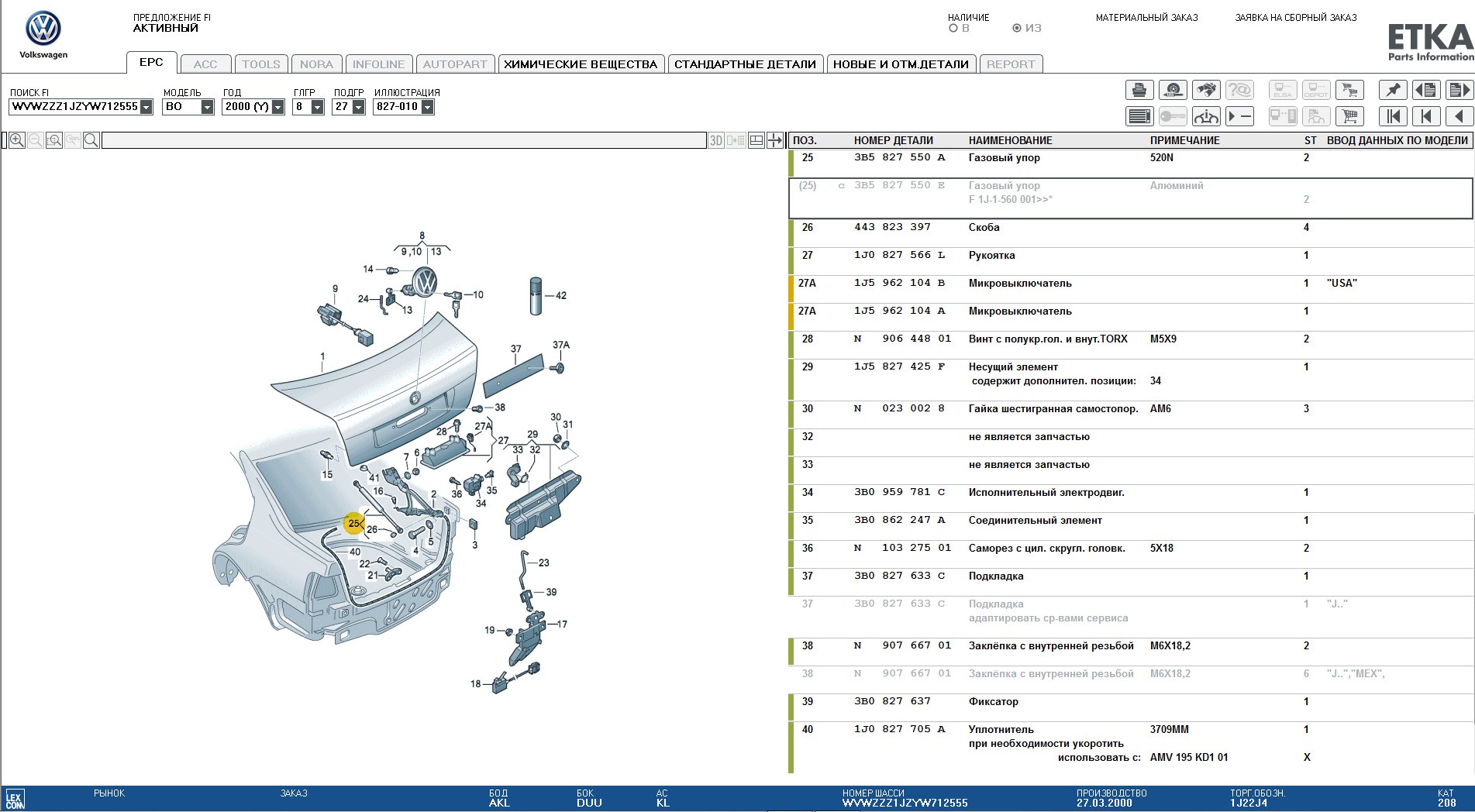Viewport: 1475px width, 812px height.
Task: Click ЗАЯВКА НА СБОРНЫЙ ЗАКАЗ link
Action: pos(1295,18)
